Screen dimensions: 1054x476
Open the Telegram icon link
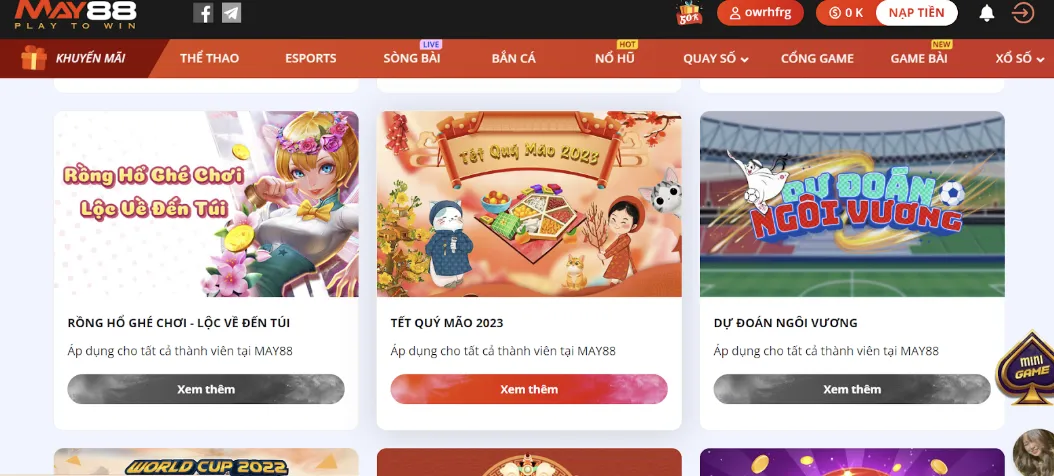point(231,13)
